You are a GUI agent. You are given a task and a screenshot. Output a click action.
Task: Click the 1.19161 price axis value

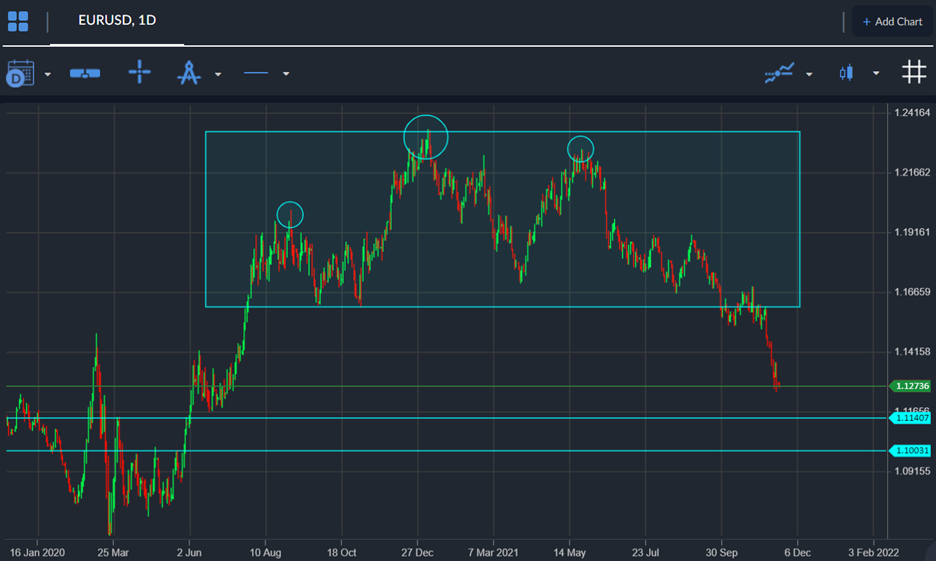click(x=912, y=232)
